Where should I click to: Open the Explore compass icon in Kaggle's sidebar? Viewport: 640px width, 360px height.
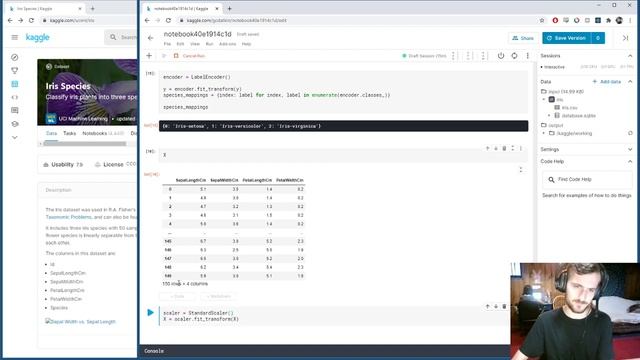(x=15, y=58)
